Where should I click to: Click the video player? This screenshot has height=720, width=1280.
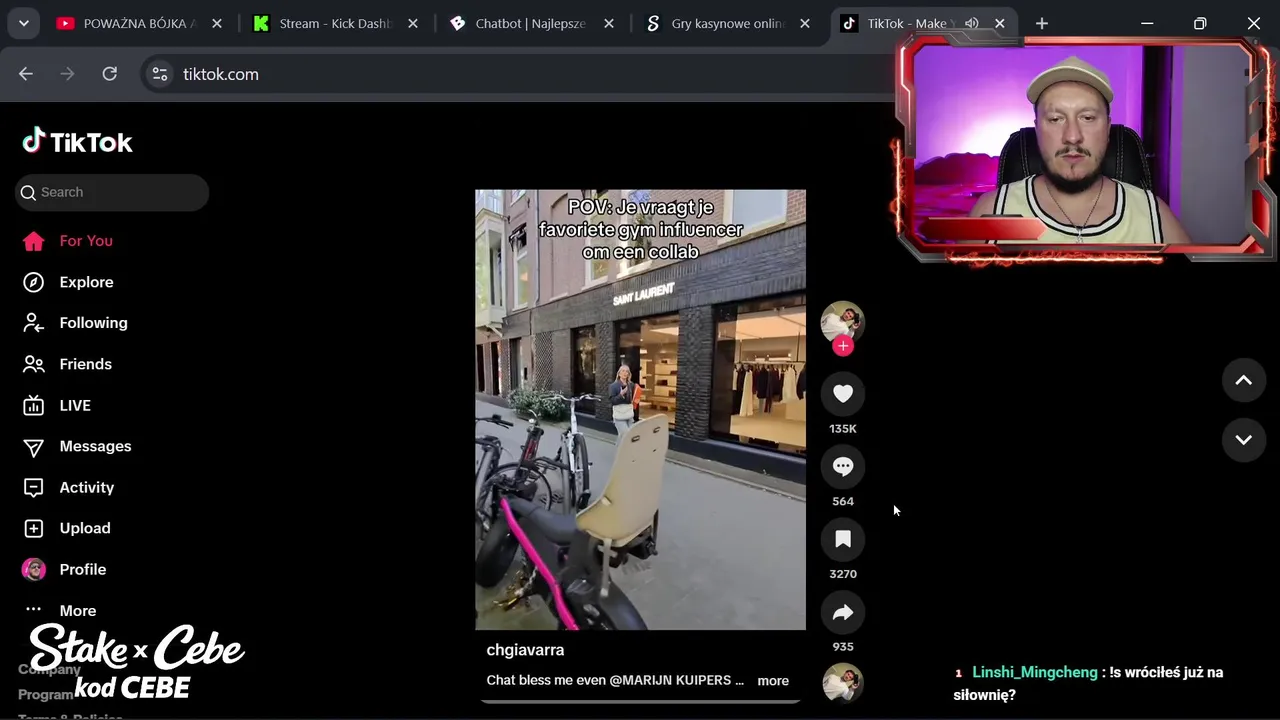coord(640,410)
